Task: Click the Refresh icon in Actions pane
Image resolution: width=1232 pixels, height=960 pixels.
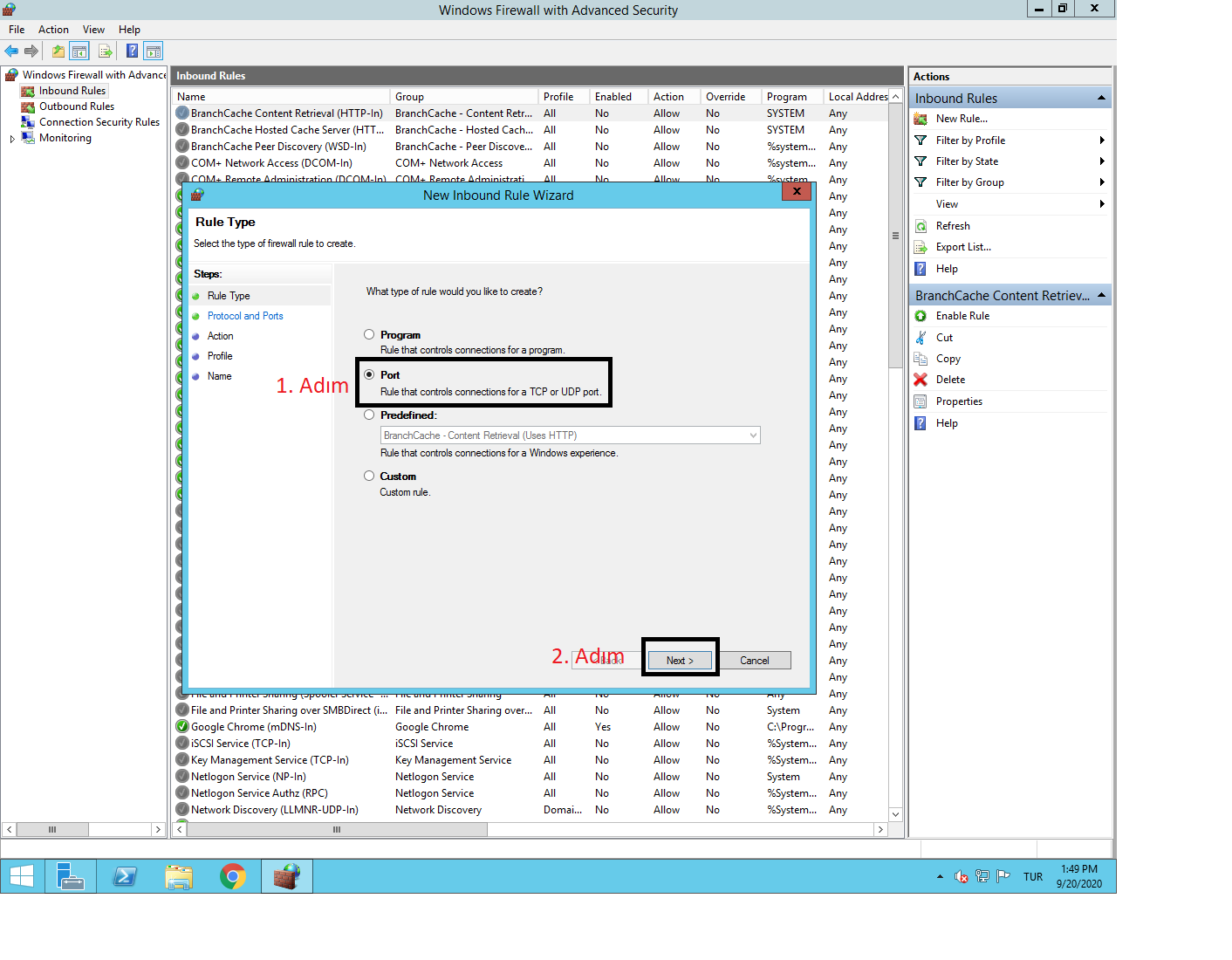Action: click(921, 226)
